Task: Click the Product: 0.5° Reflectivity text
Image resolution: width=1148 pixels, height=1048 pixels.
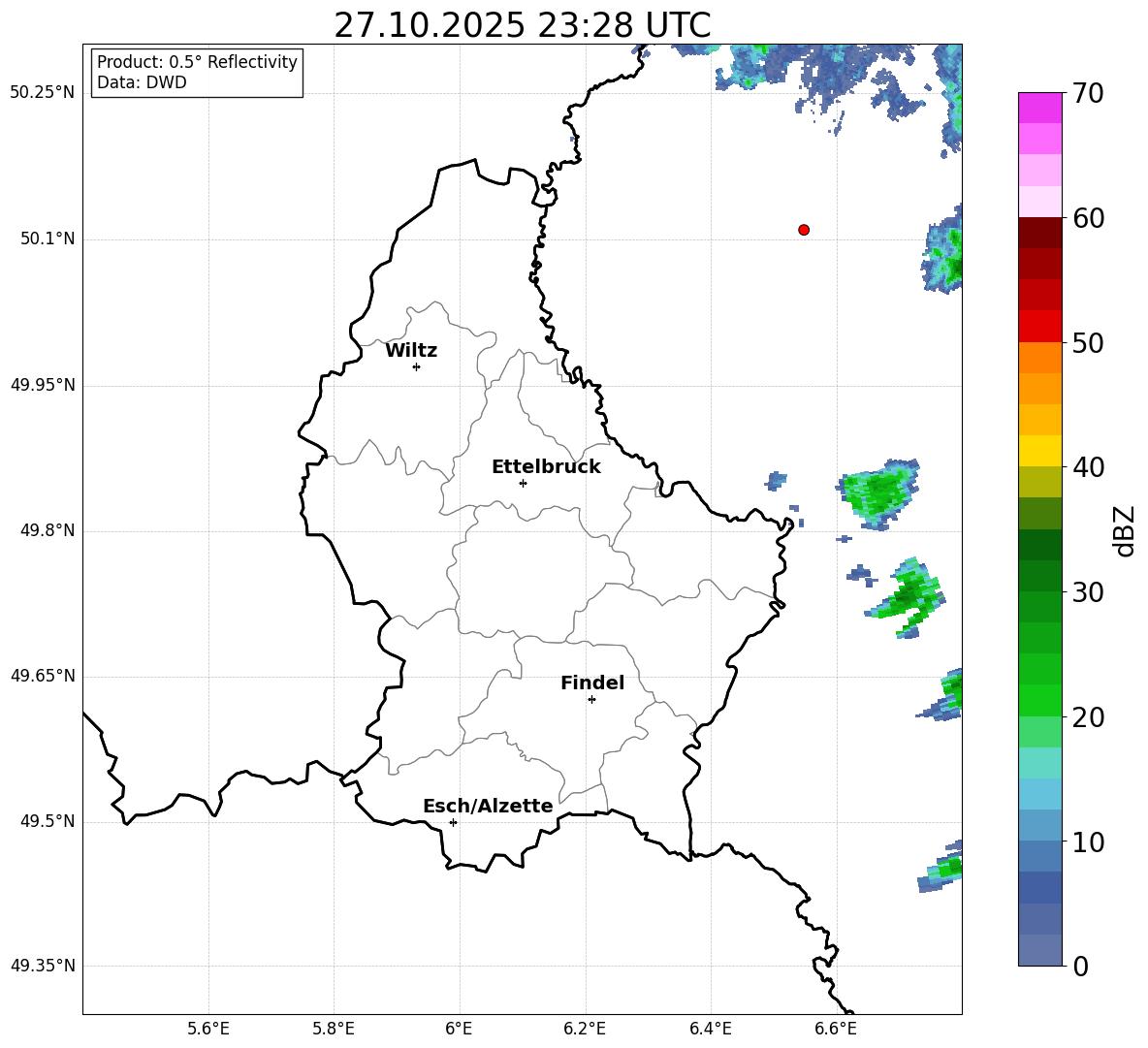Action: coord(197,62)
